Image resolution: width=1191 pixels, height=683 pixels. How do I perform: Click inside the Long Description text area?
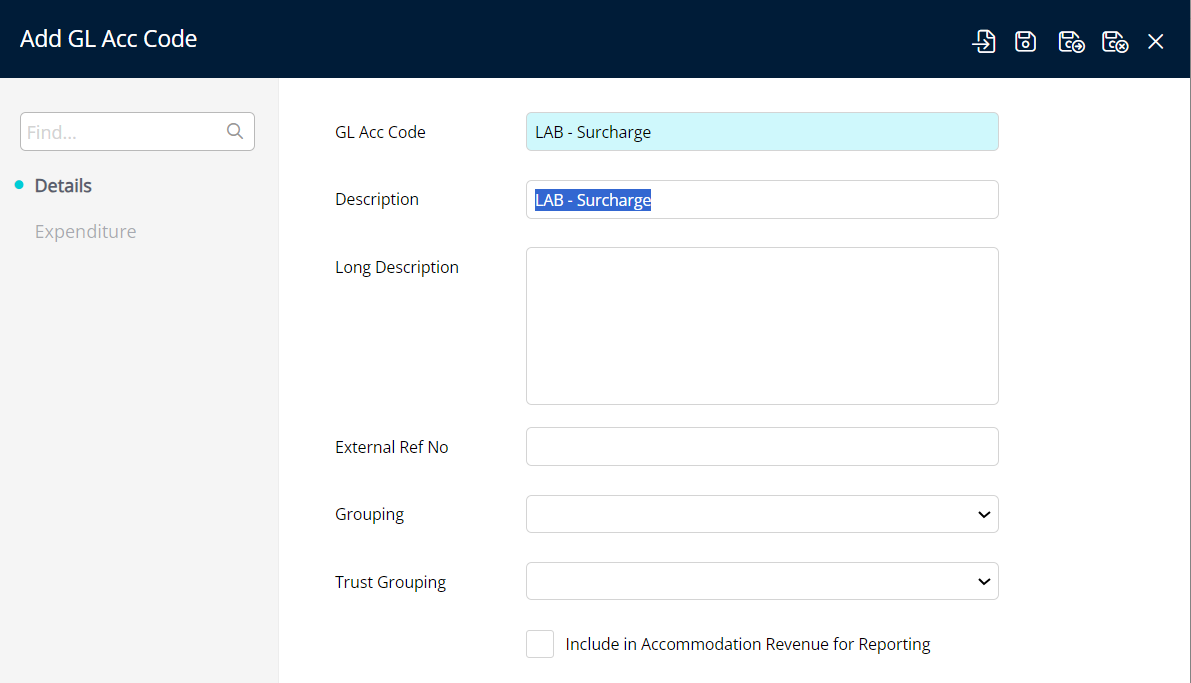click(x=761, y=326)
